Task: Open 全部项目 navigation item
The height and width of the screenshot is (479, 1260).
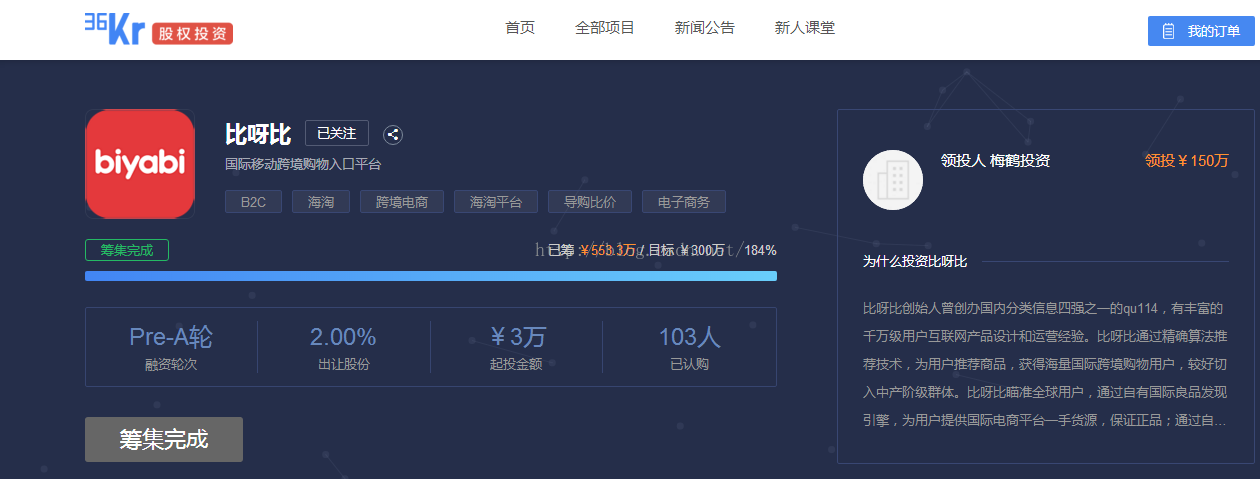Action: click(x=605, y=28)
